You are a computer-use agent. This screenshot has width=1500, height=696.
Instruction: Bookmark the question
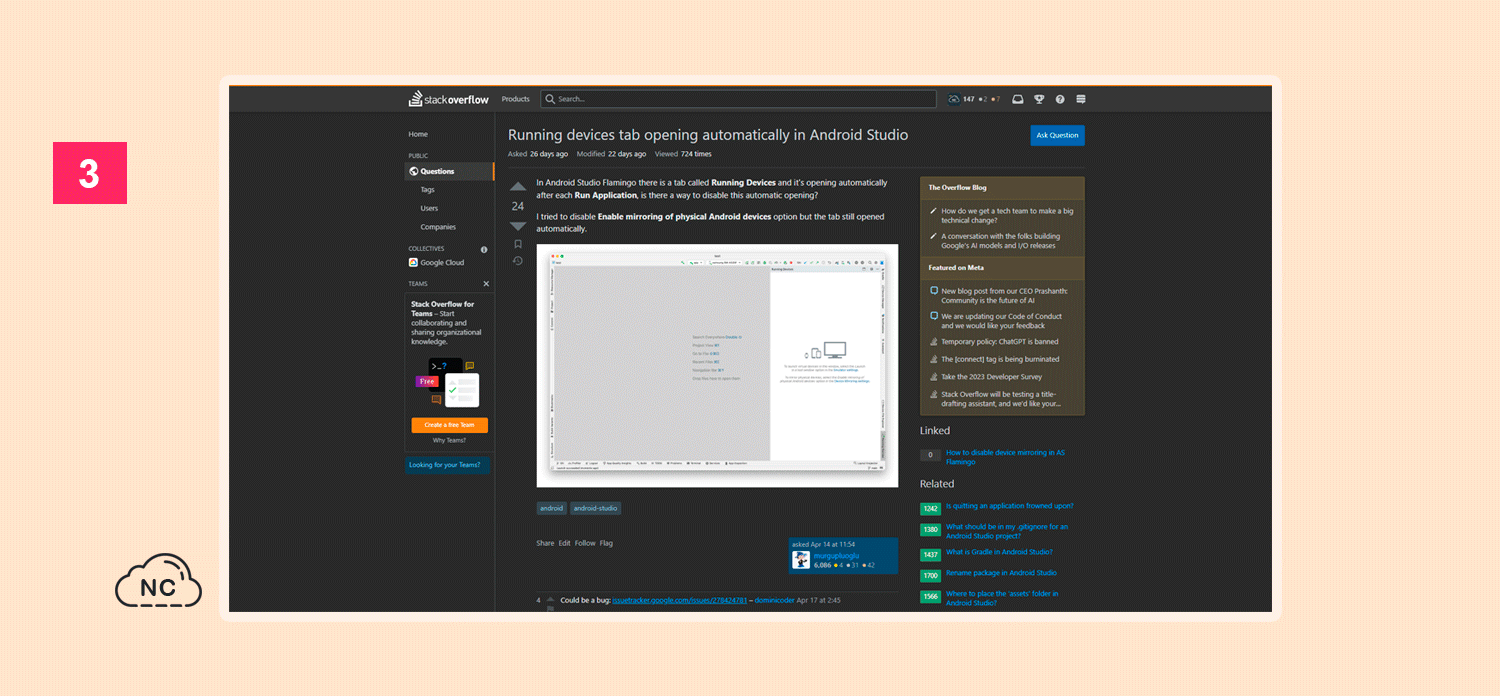click(518, 244)
